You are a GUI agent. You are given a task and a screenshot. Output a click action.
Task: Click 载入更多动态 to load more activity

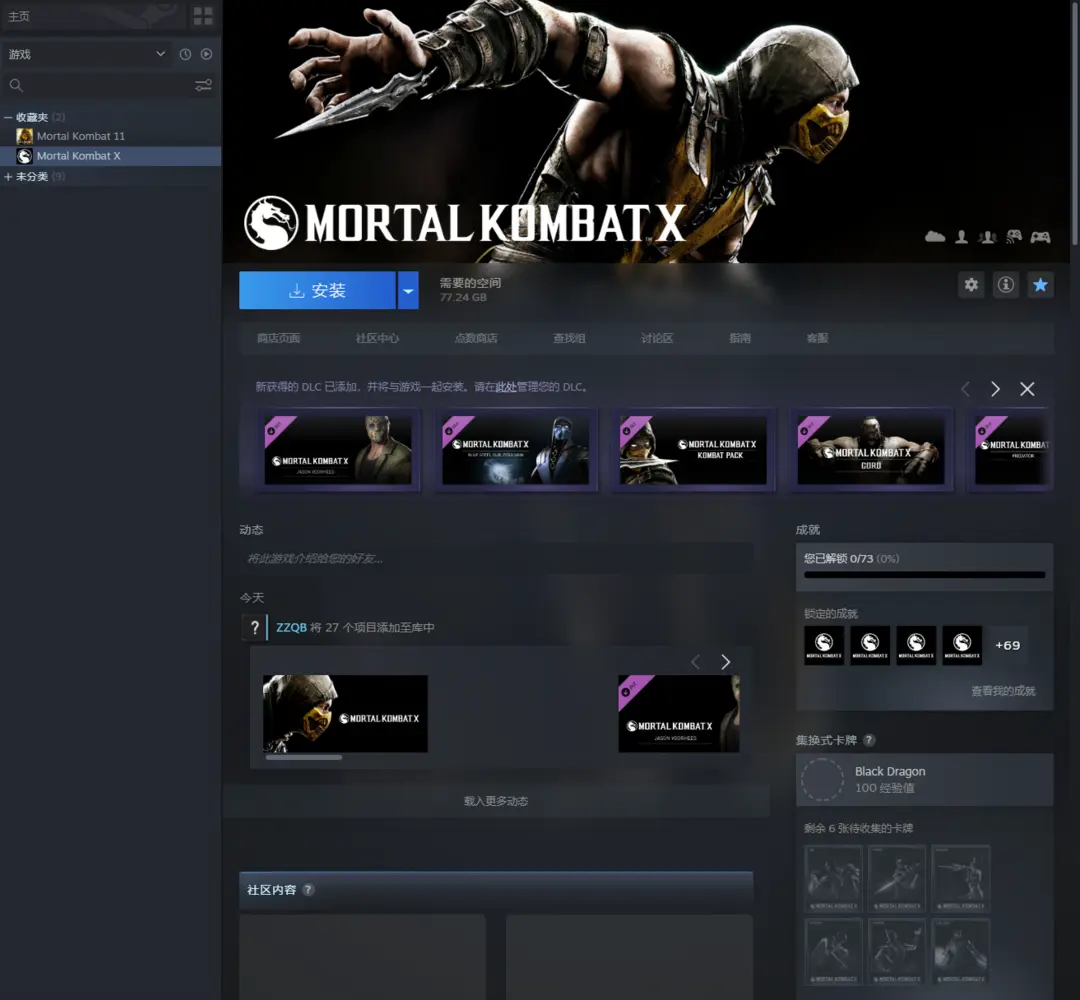[x=496, y=801]
